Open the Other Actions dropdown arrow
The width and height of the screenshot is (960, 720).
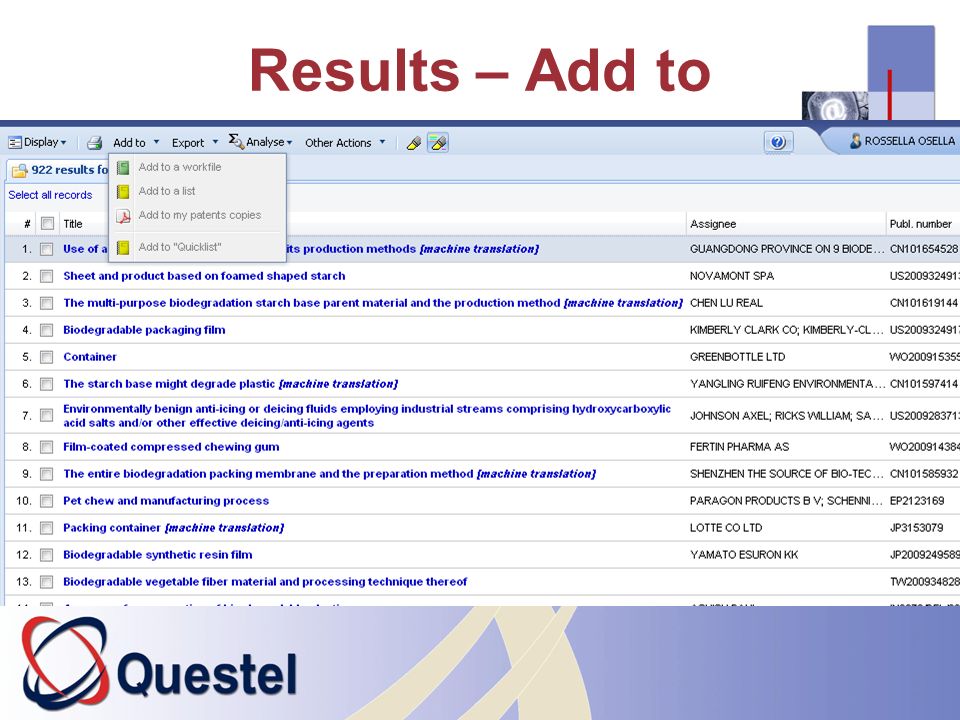[383, 142]
